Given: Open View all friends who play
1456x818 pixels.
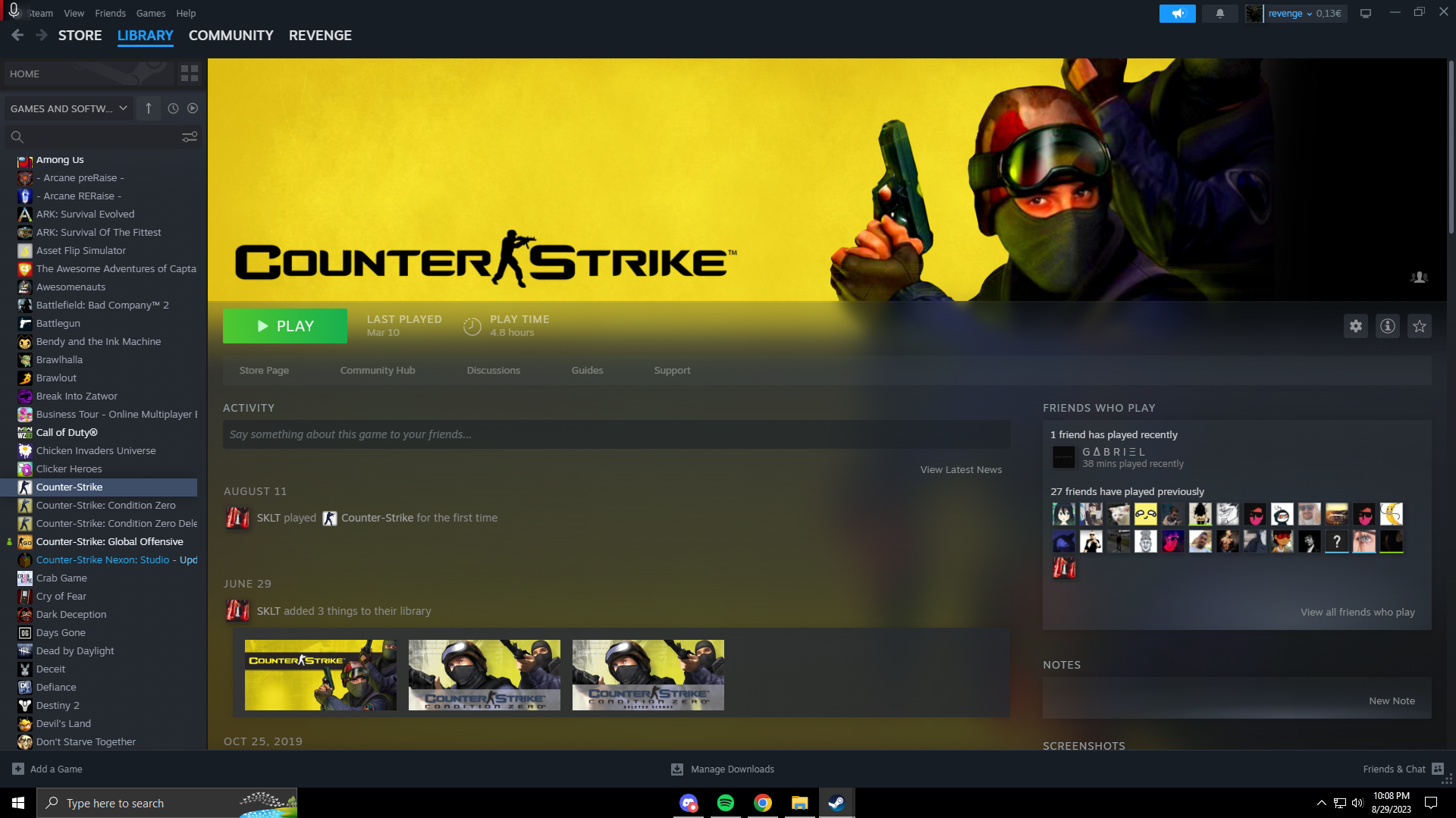Looking at the screenshot, I should [1357, 612].
